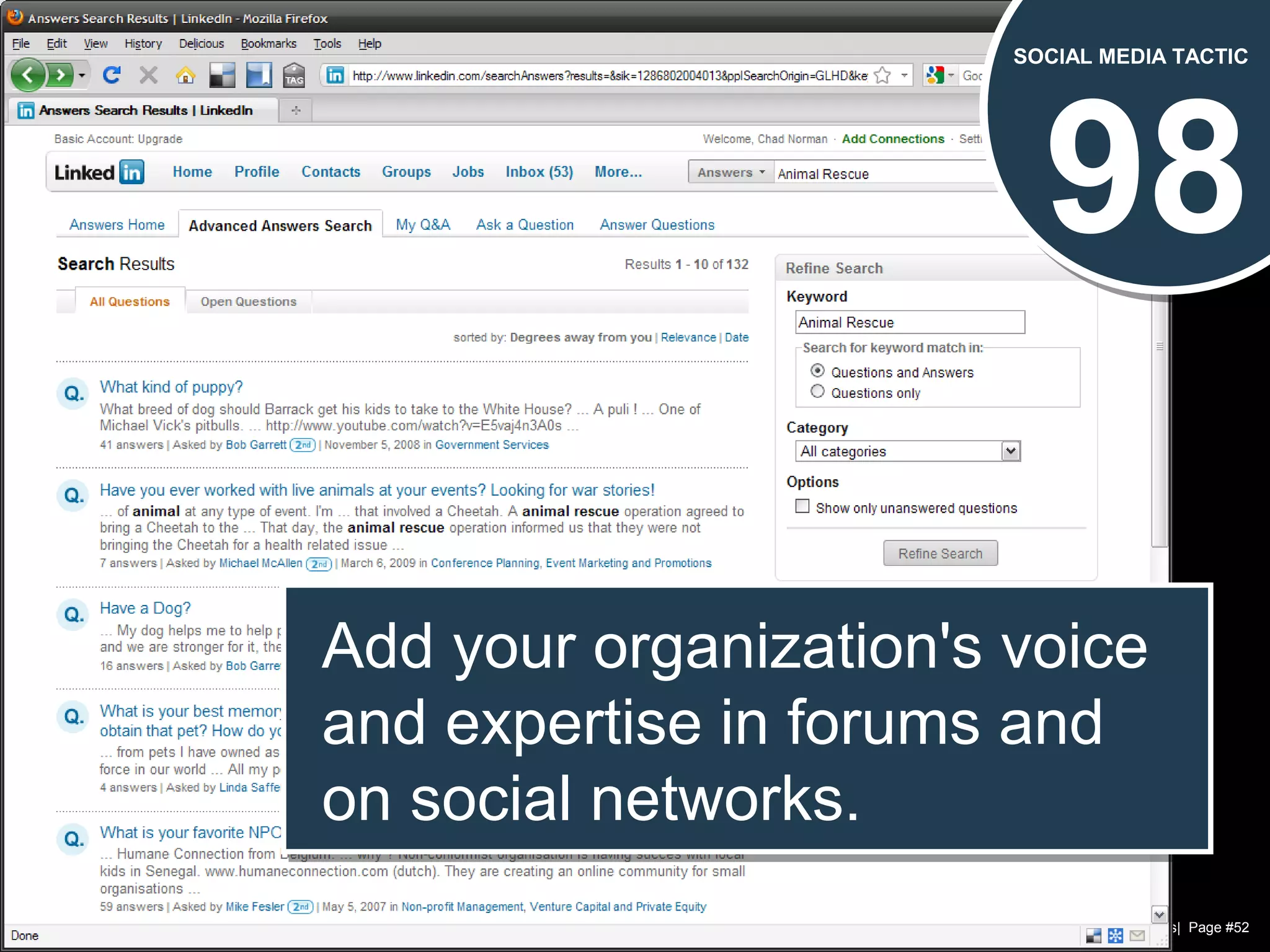
Task: Click the scrollbar down arrow
Action: pyautogui.click(x=1159, y=914)
